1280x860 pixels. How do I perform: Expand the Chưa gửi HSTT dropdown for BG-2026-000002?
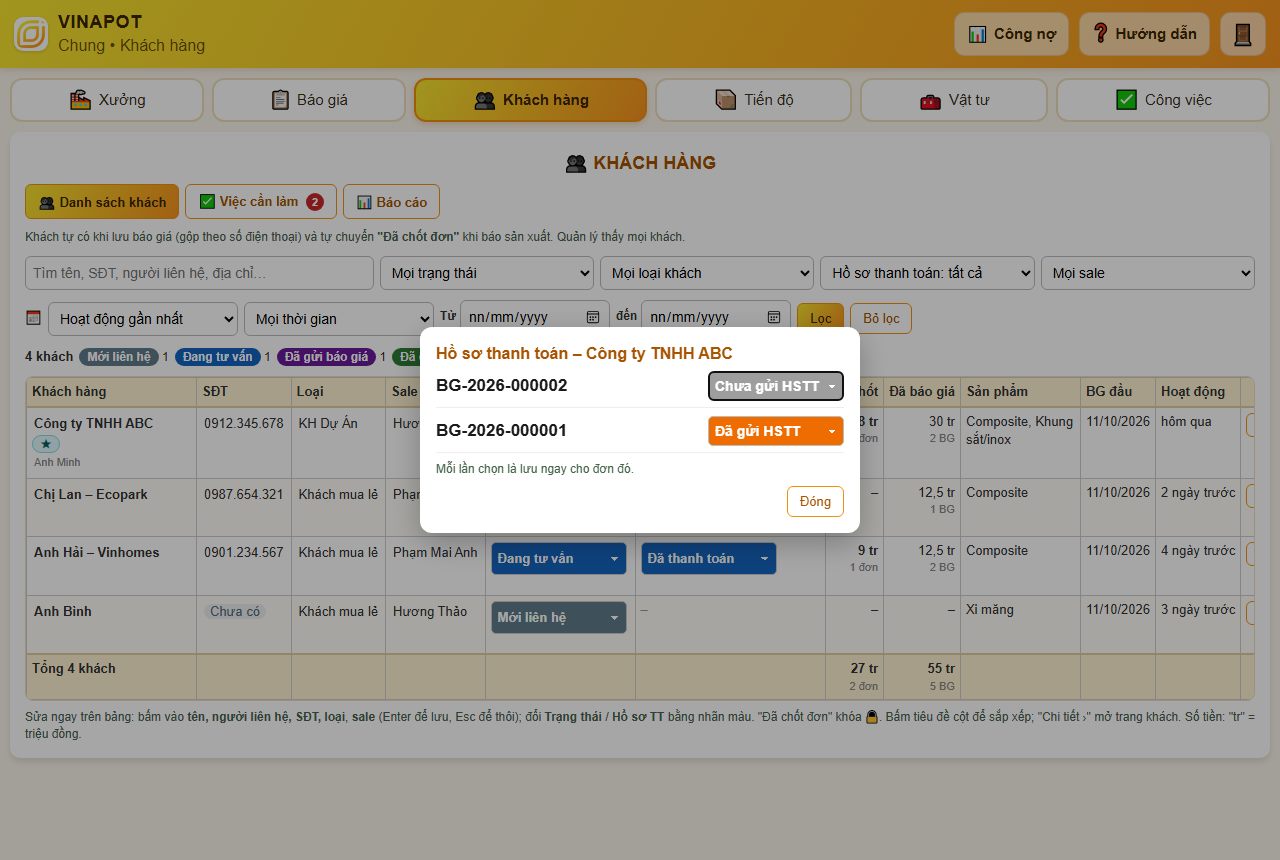pyautogui.click(x=776, y=386)
